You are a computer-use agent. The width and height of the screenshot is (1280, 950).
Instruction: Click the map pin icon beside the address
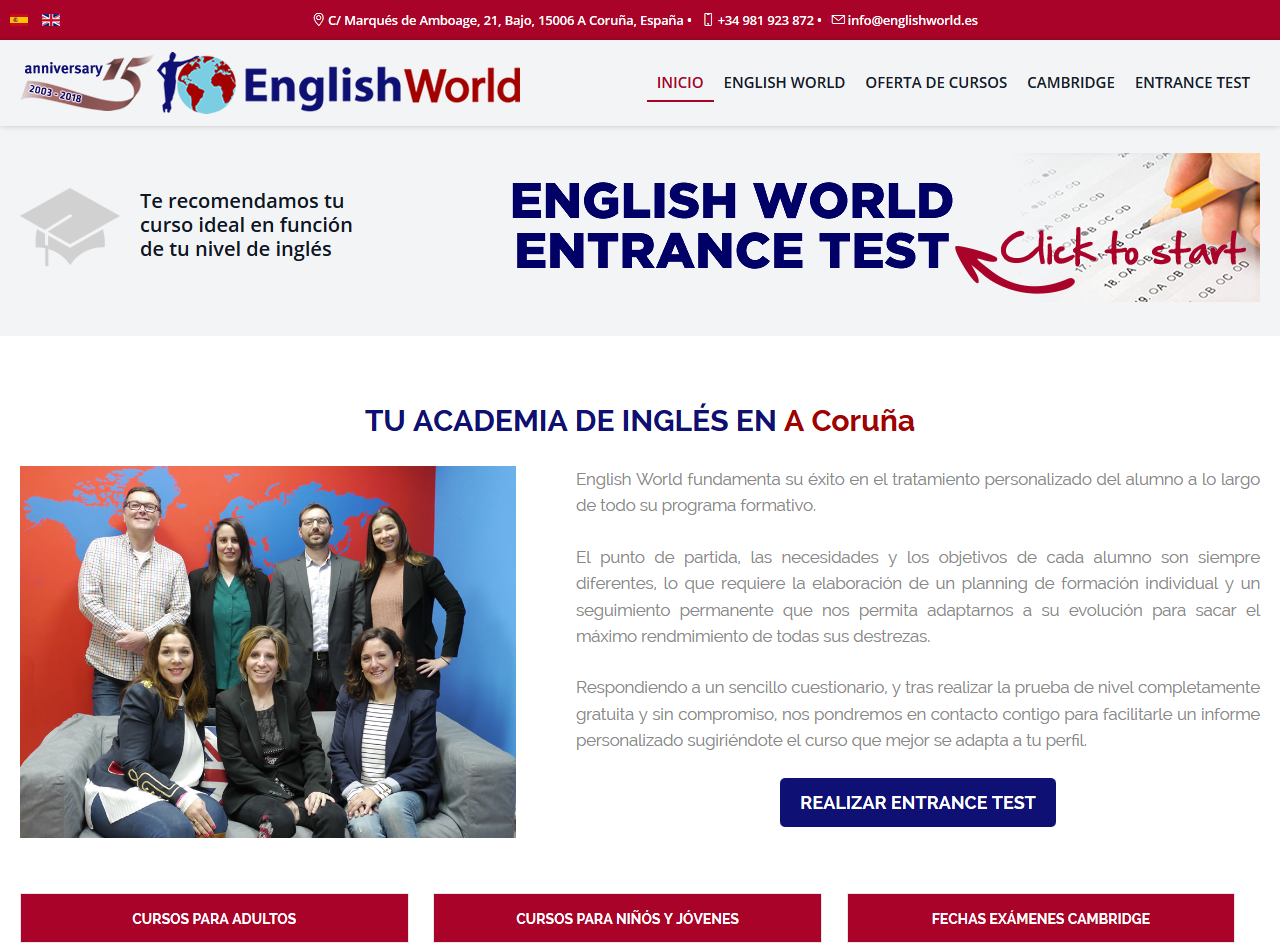click(x=318, y=20)
